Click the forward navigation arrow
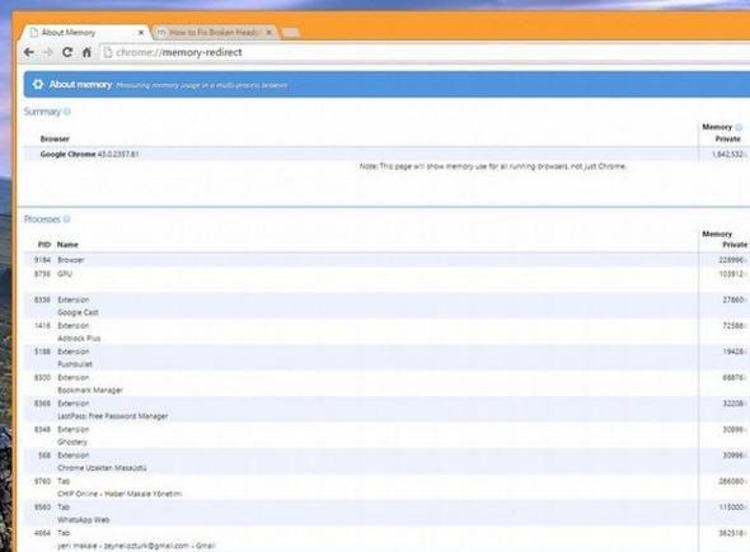Screen dimensions: 750x552 click(x=48, y=52)
